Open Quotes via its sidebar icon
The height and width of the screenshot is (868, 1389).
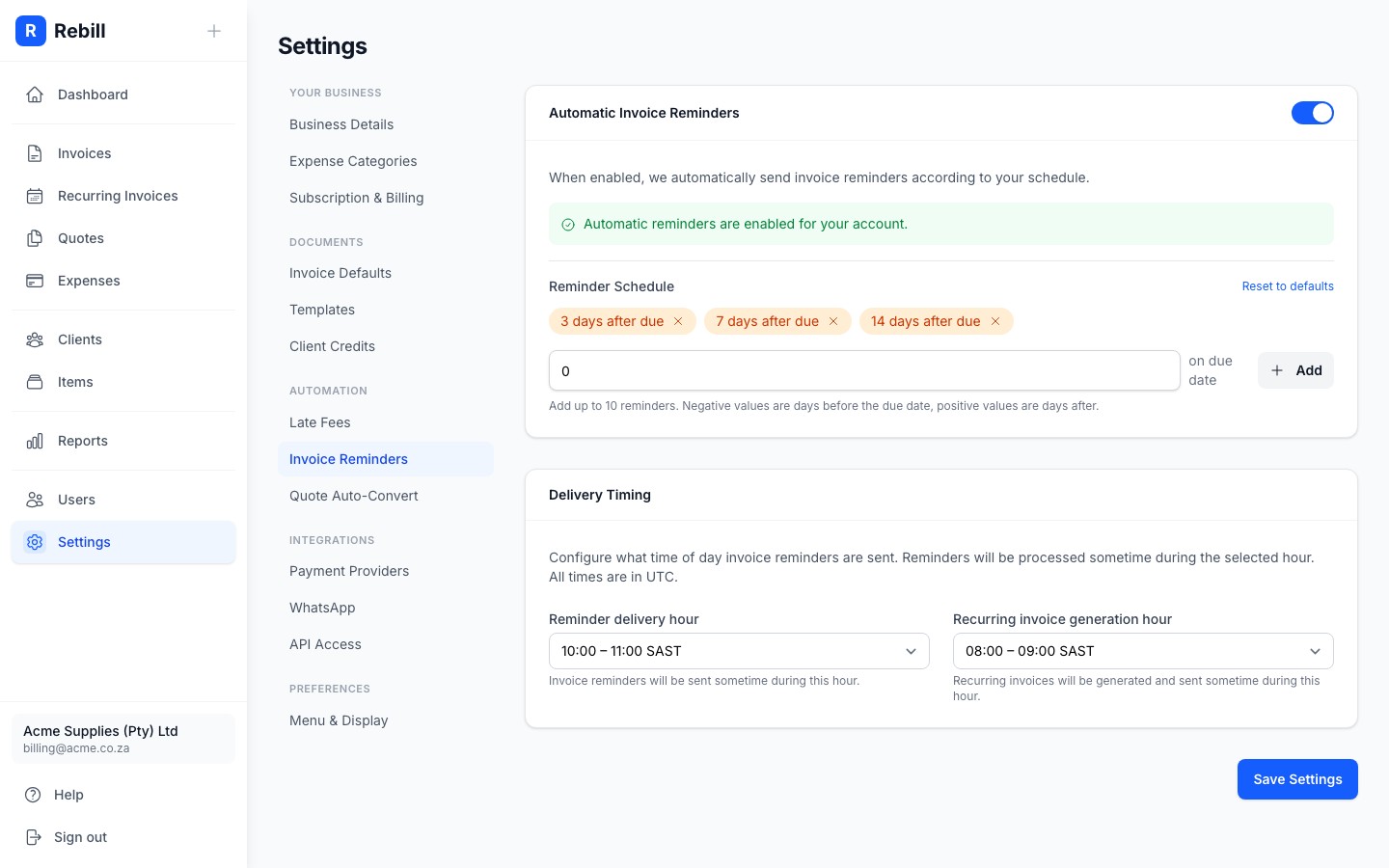(x=36, y=238)
